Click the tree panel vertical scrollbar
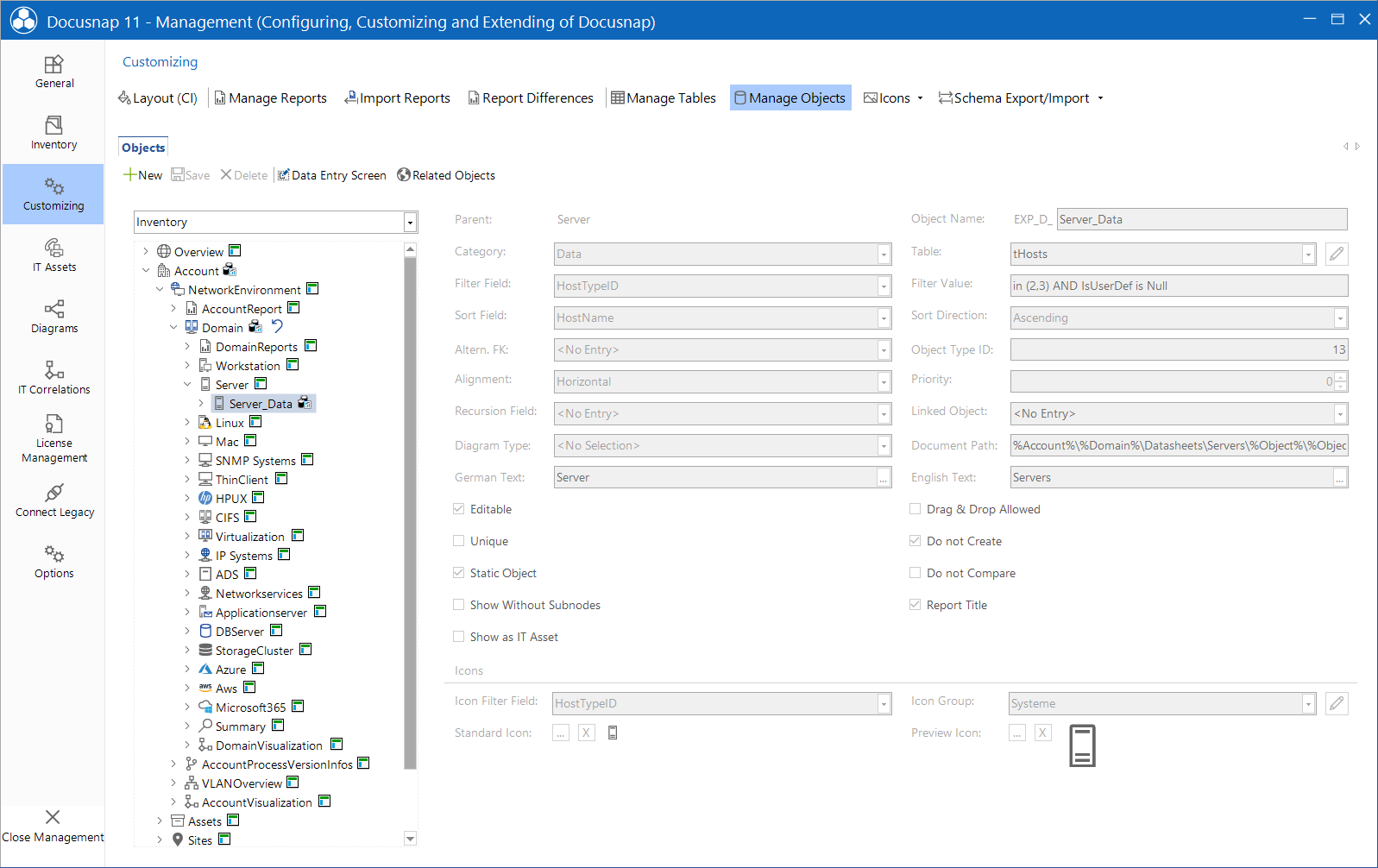 pos(410,513)
